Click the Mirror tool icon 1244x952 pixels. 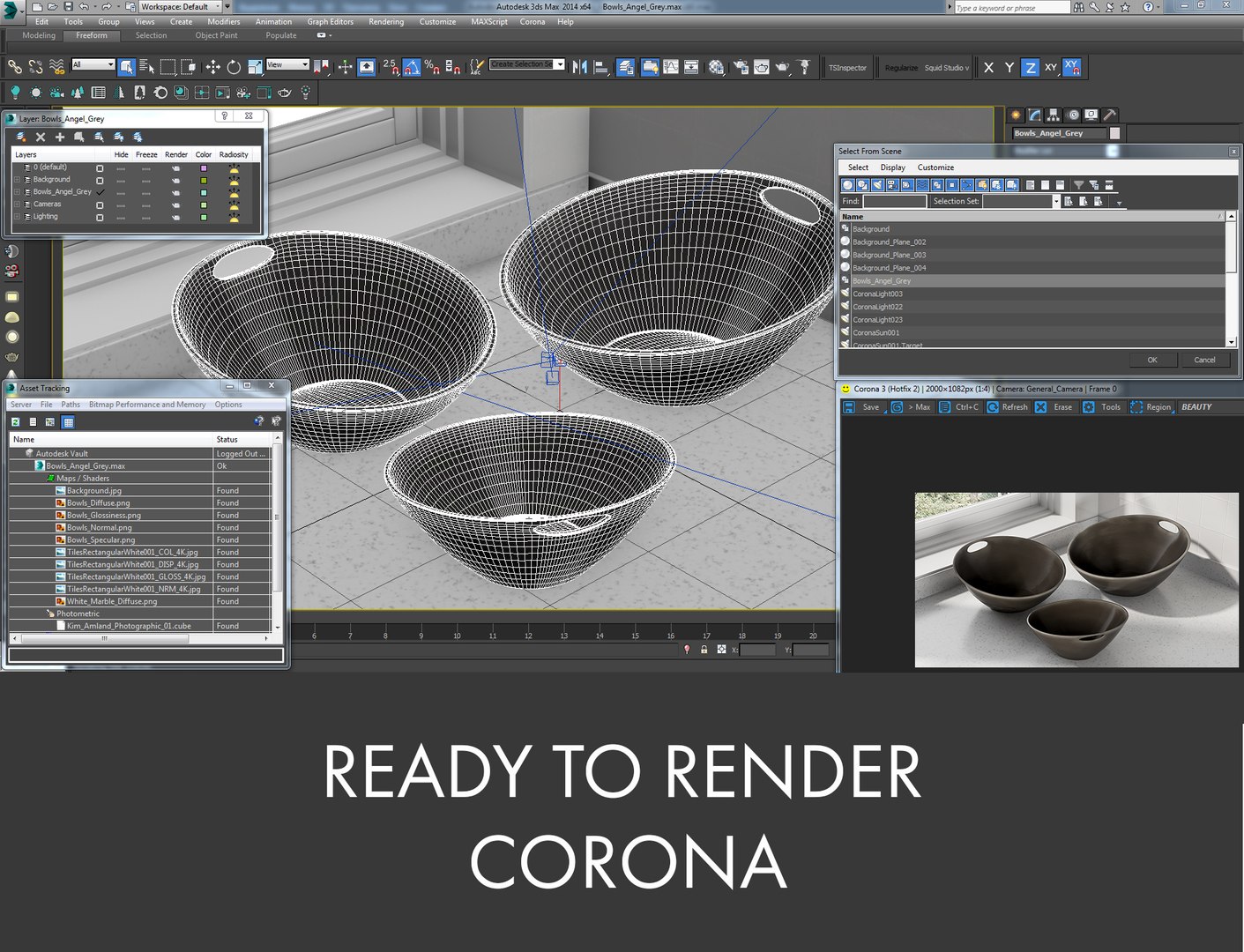[x=579, y=67]
